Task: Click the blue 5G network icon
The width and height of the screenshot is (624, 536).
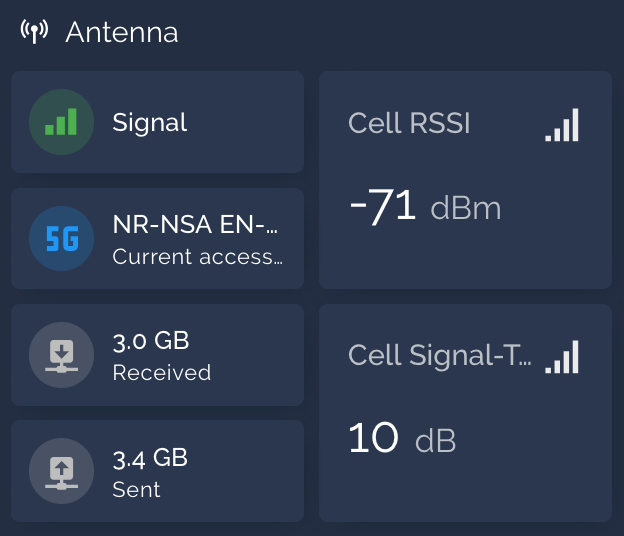Action: [61, 238]
